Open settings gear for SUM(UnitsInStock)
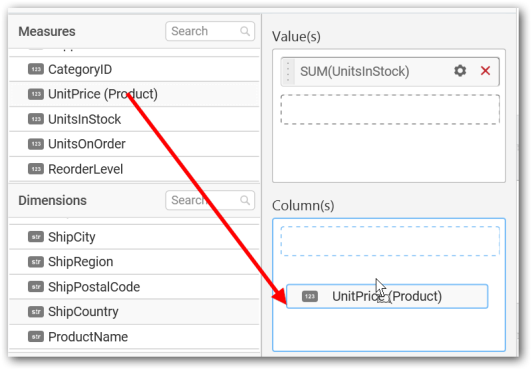 pyautogui.click(x=460, y=71)
